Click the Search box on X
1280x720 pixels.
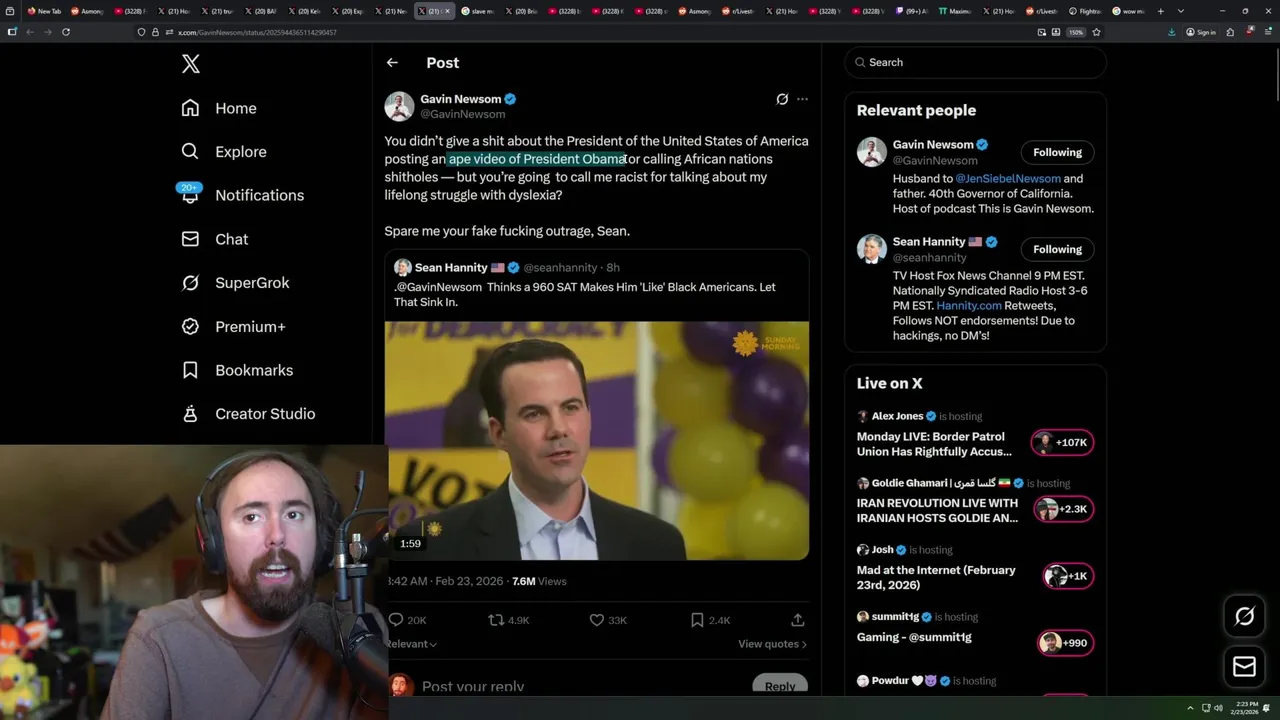click(975, 62)
